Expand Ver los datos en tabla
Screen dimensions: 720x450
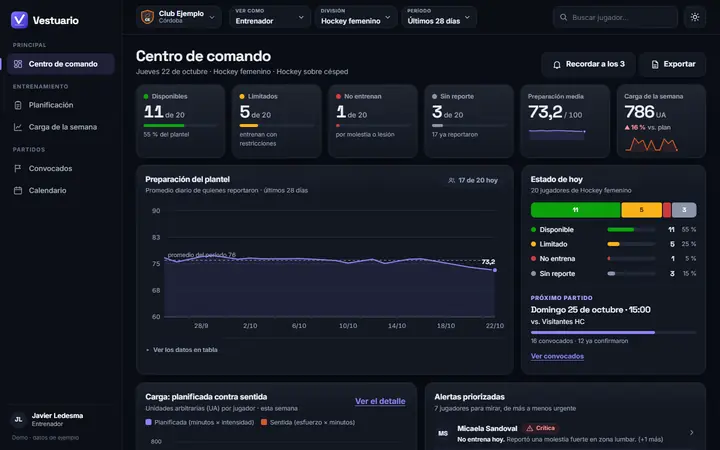pos(182,350)
